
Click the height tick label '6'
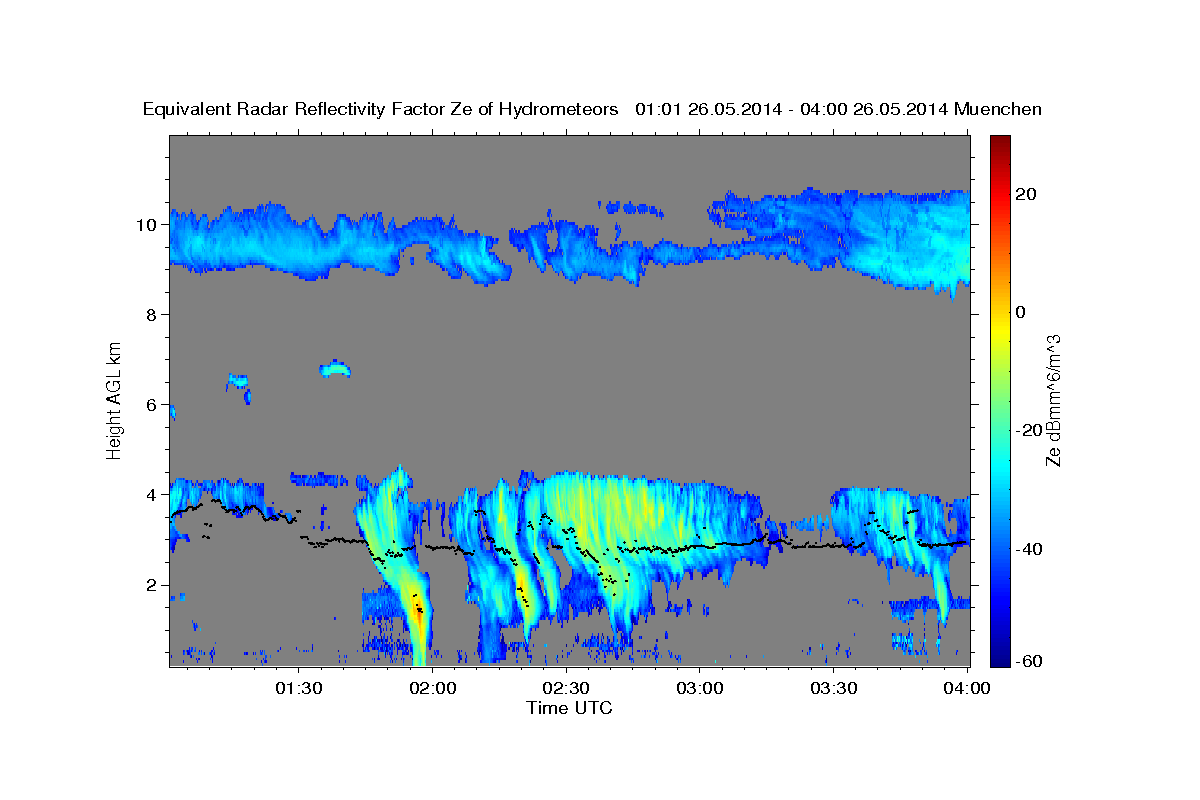click(153, 405)
